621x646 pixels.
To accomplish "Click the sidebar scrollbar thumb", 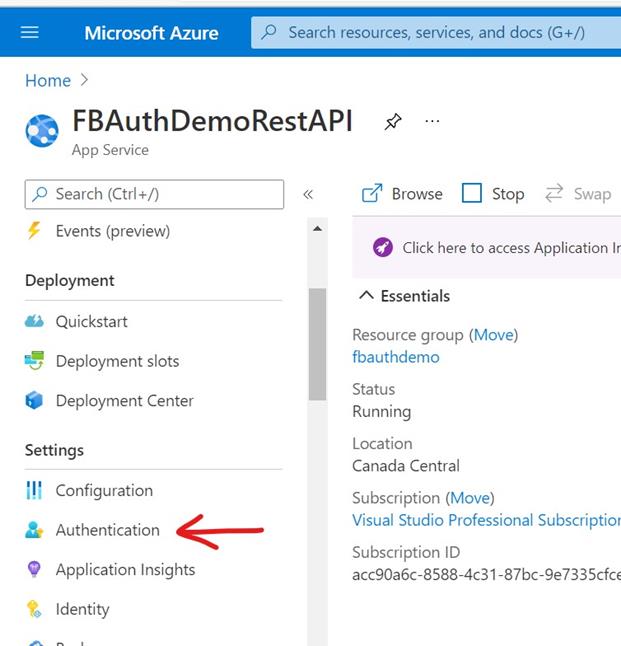I will (x=317, y=344).
